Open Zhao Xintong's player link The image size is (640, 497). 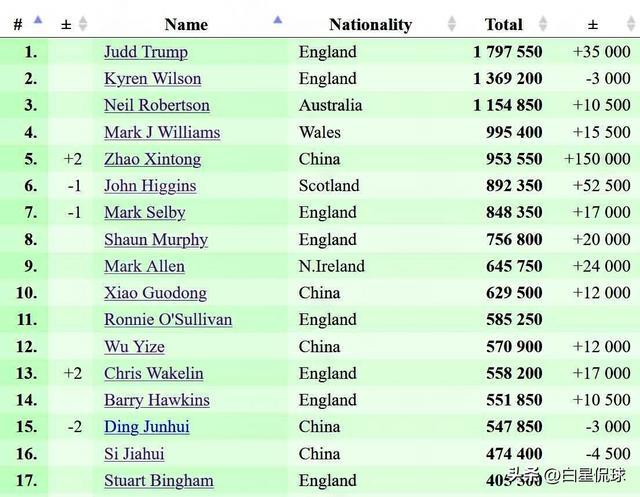[152, 159]
